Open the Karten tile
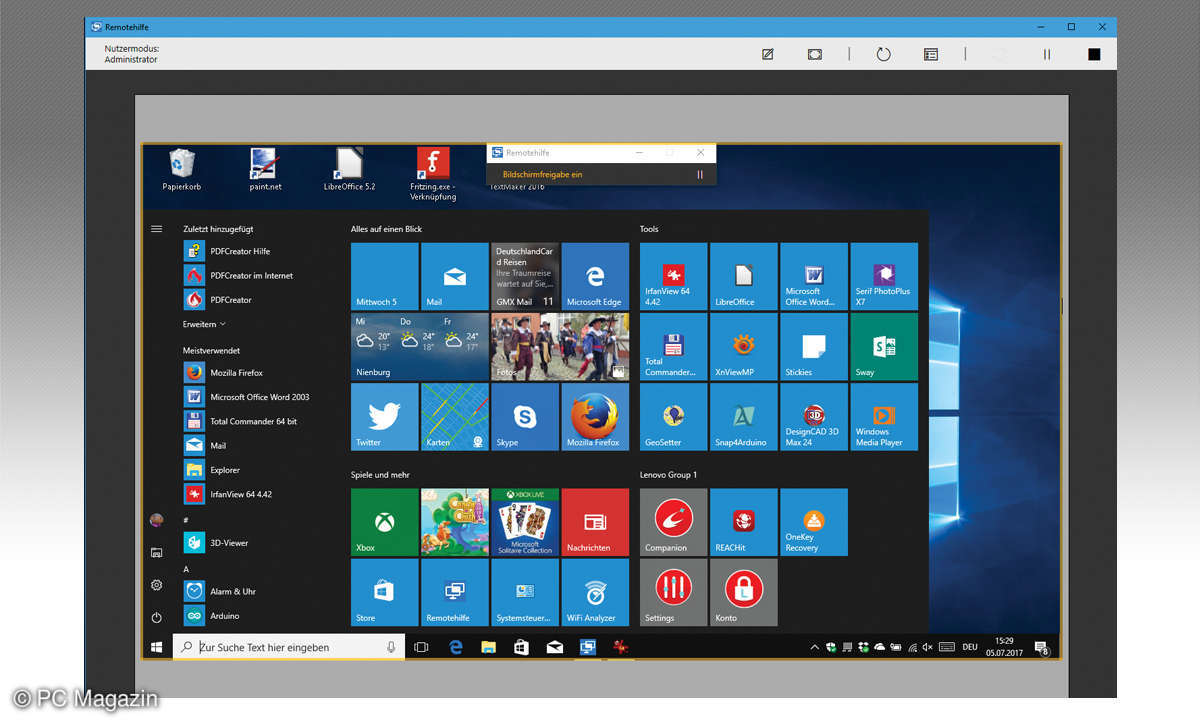 click(x=455, y=417)
